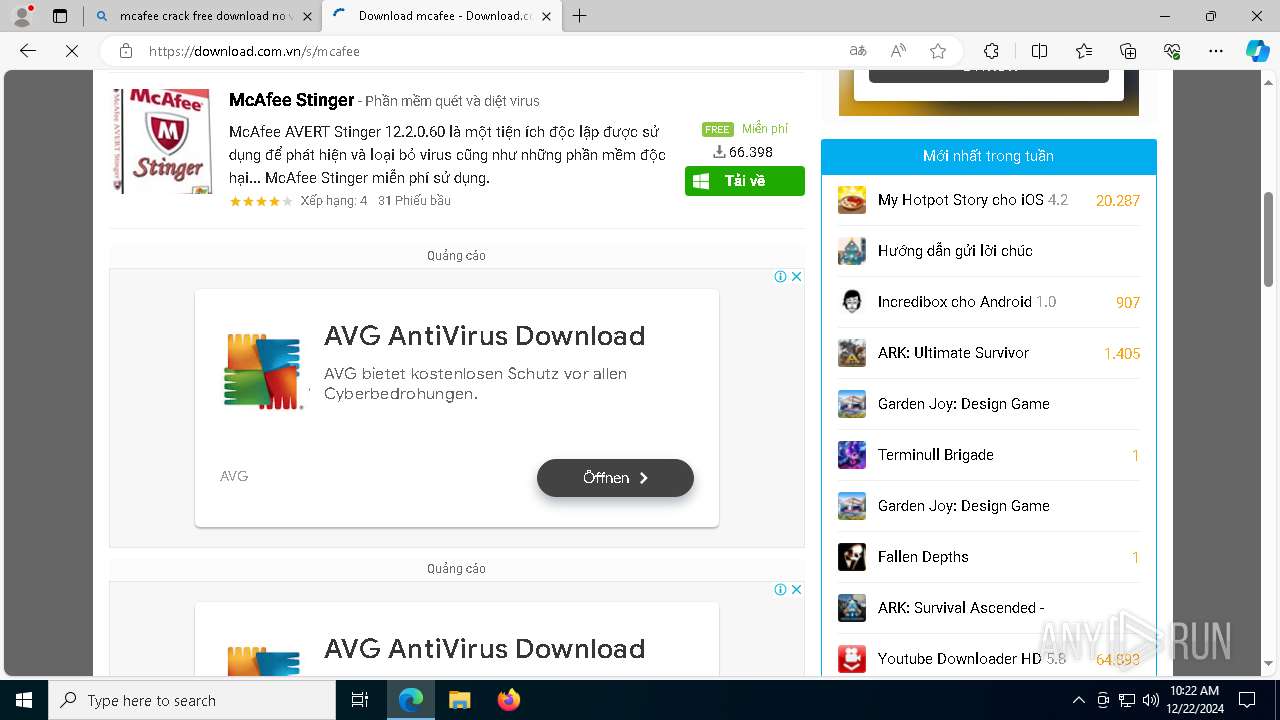
Task: Click the My Hotpot Story app icon
Action: (x=852, y=200)
